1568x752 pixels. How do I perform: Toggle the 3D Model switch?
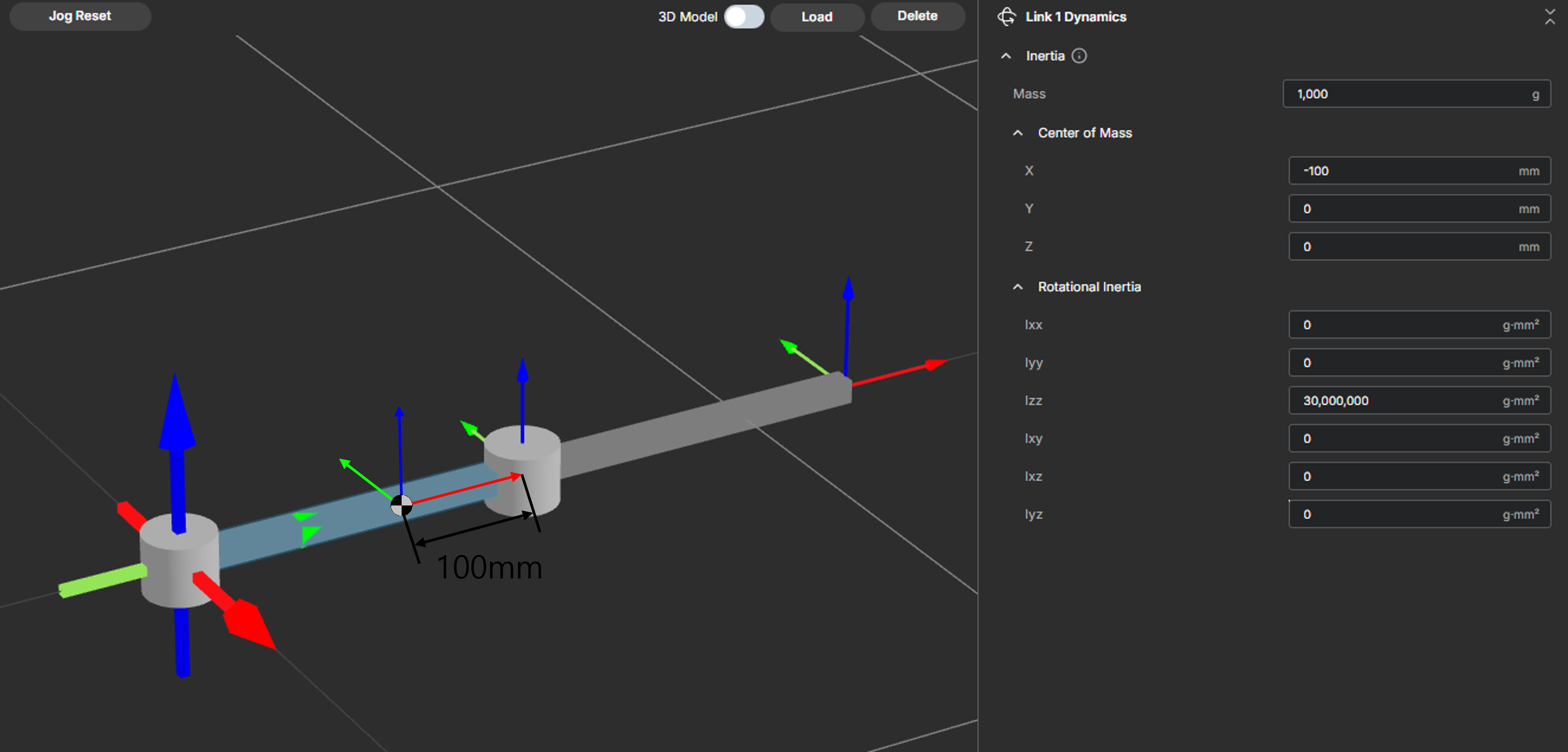pos(744,17)
